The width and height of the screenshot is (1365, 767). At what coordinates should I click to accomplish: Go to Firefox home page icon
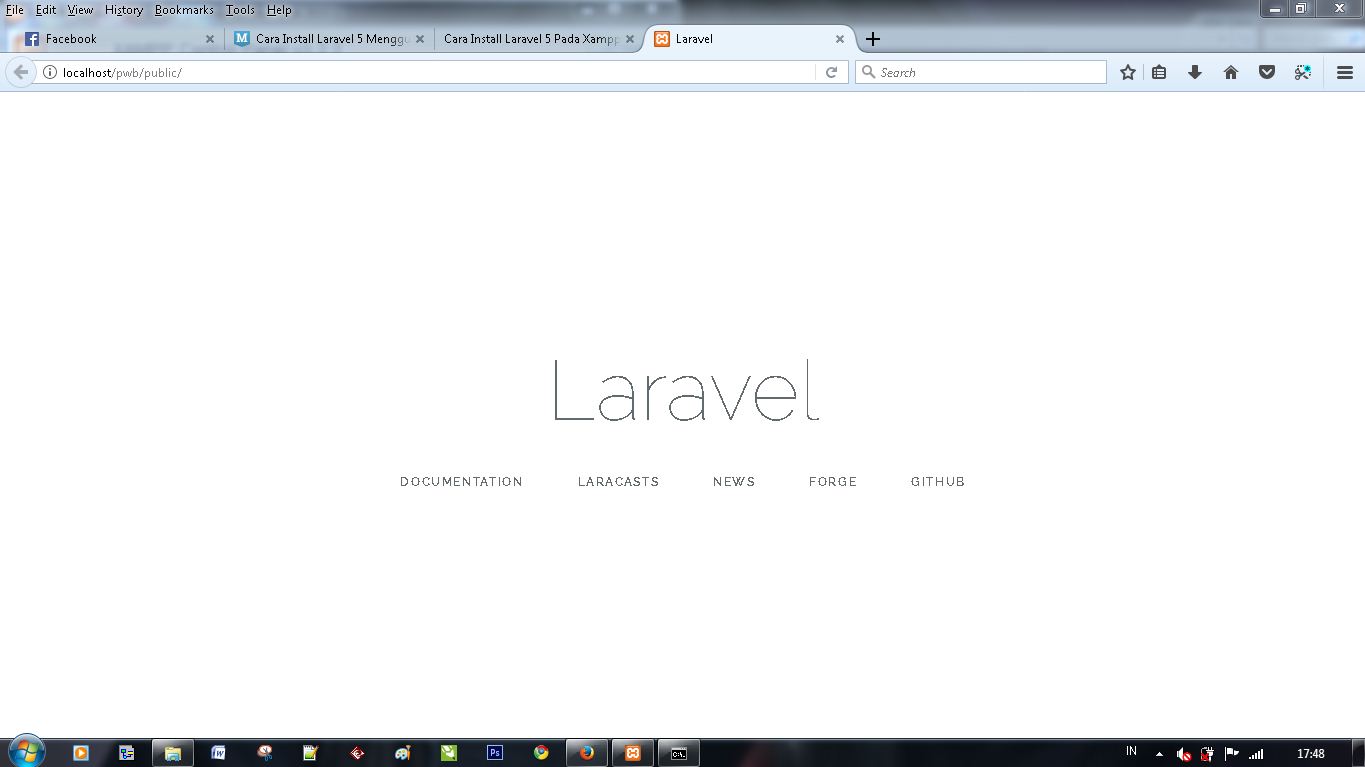click(1231, 72)
